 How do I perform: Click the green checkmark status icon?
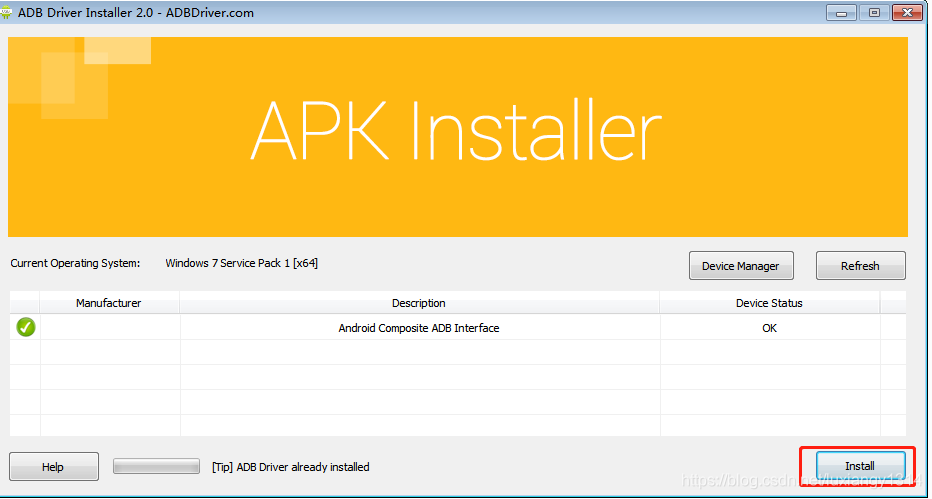pyautogui.click(x=26, y=327)
